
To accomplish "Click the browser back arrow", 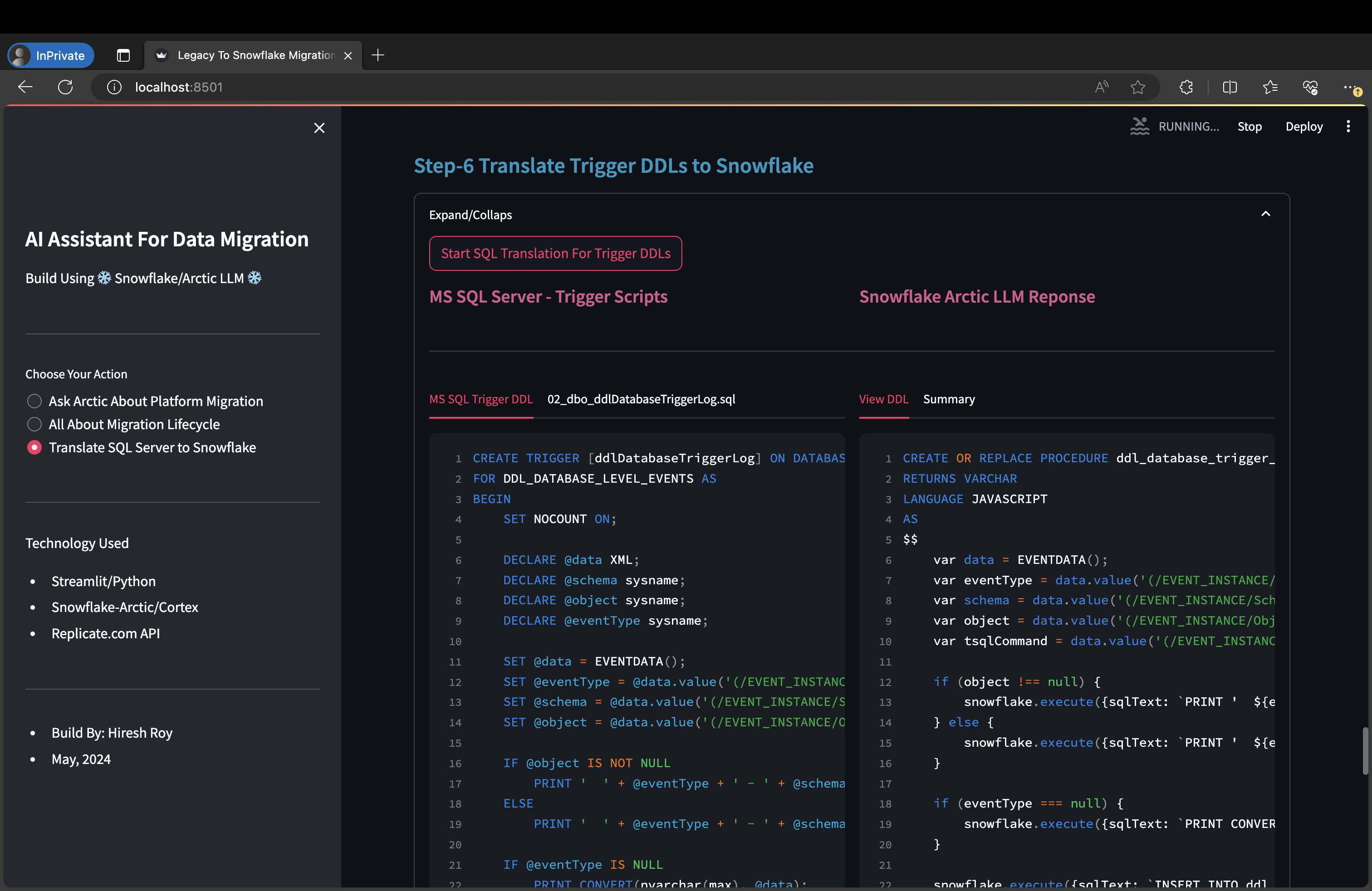I will click(x=25, y=87).
